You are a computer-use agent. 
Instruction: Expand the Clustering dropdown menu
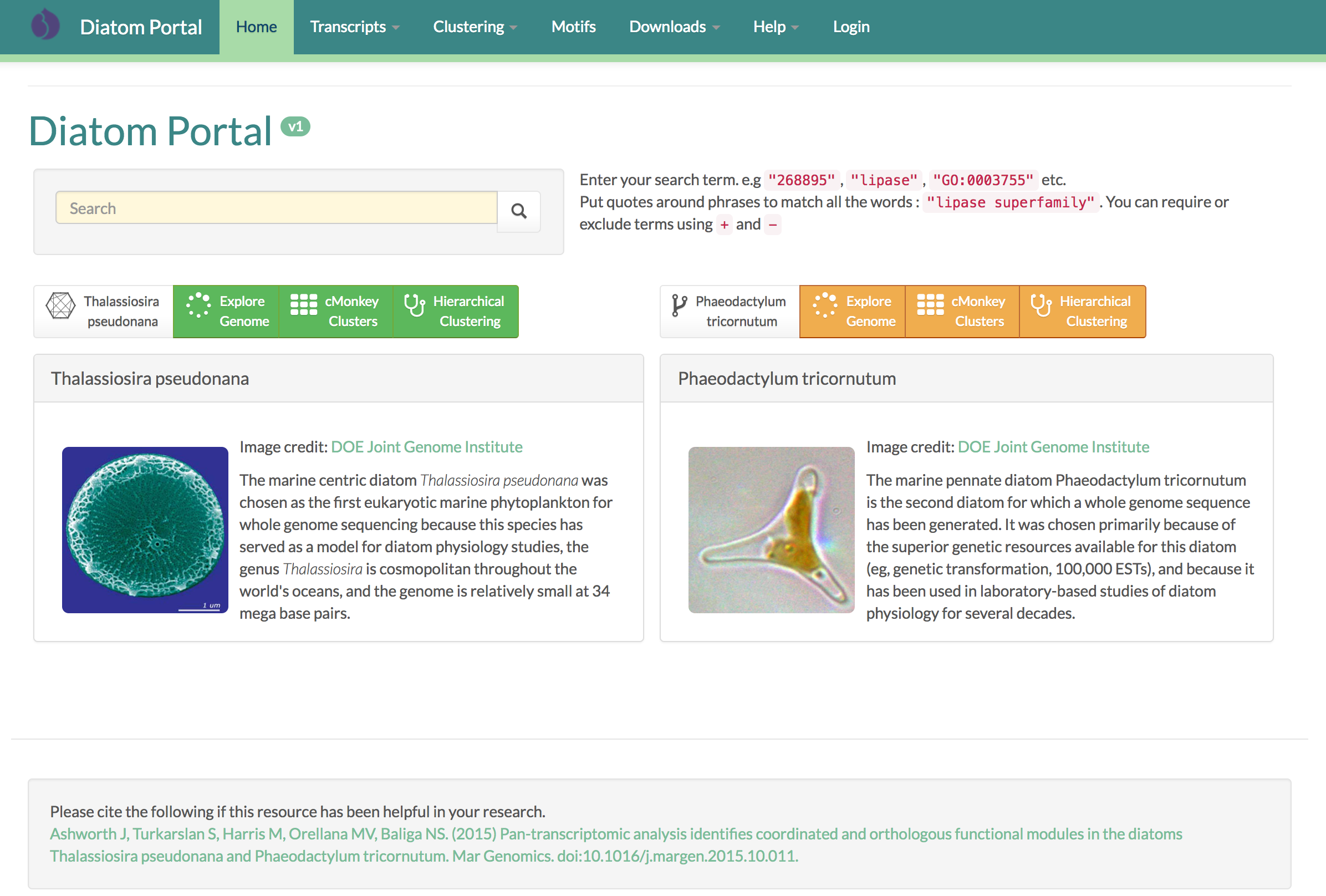tap(475, 27)
